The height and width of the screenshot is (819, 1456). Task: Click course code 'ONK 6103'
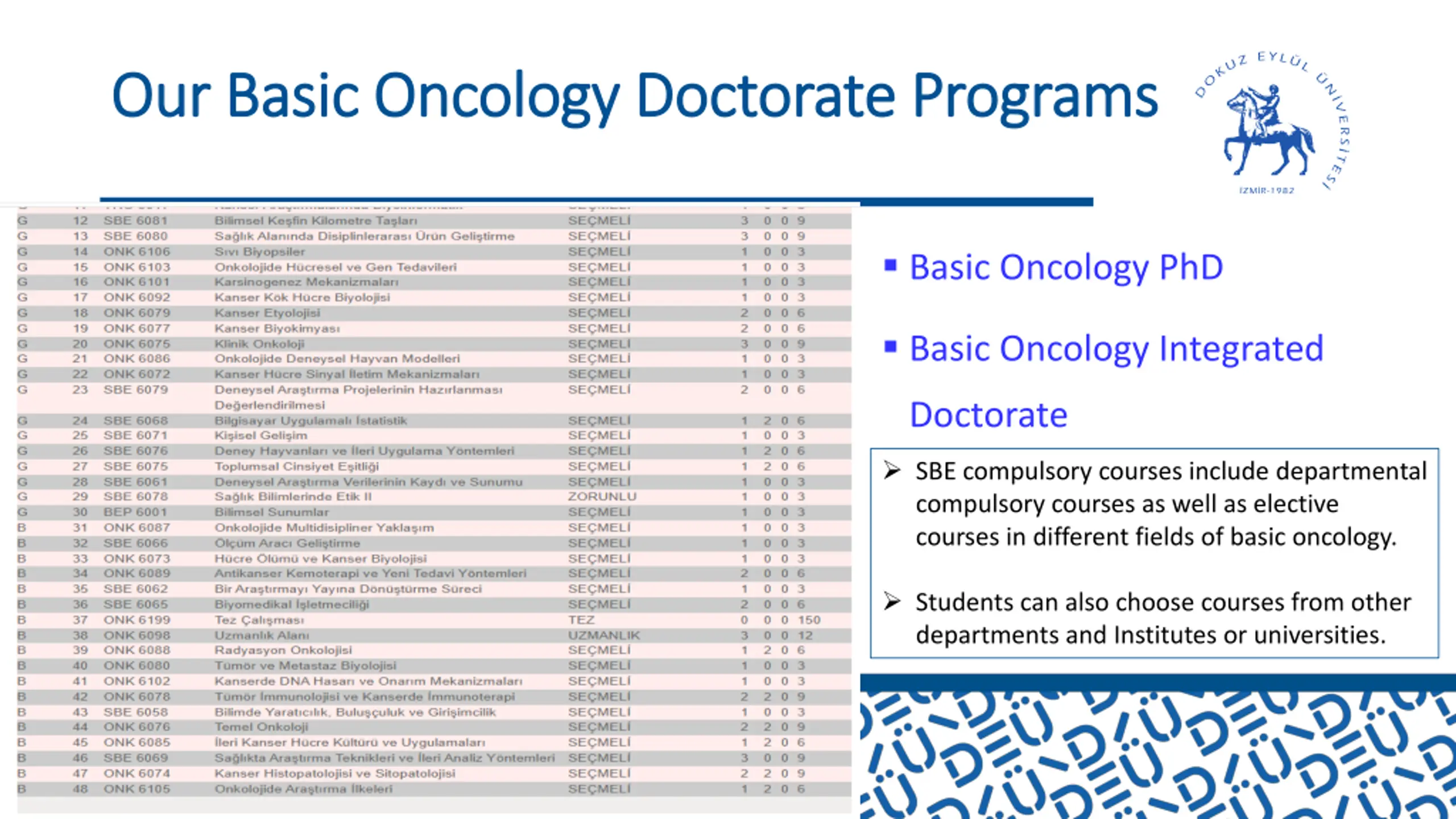pyautogui.click(x=136, y=267)
